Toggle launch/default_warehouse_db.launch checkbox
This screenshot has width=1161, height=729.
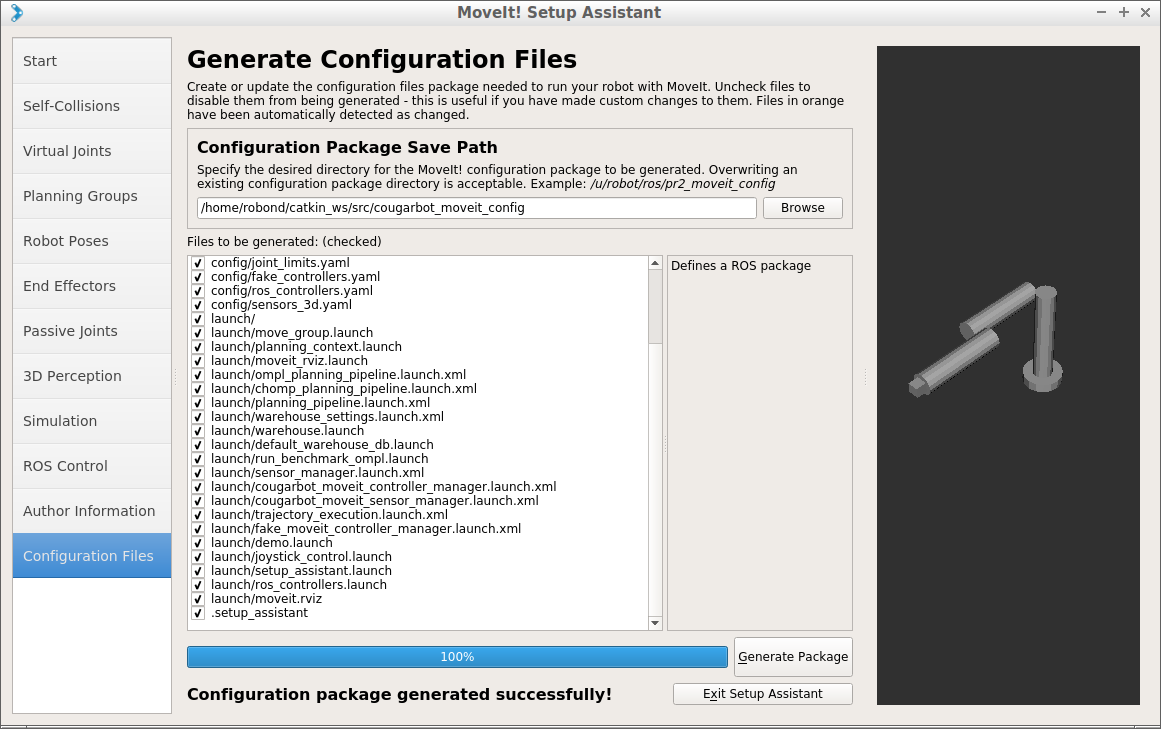click(198, 445)
